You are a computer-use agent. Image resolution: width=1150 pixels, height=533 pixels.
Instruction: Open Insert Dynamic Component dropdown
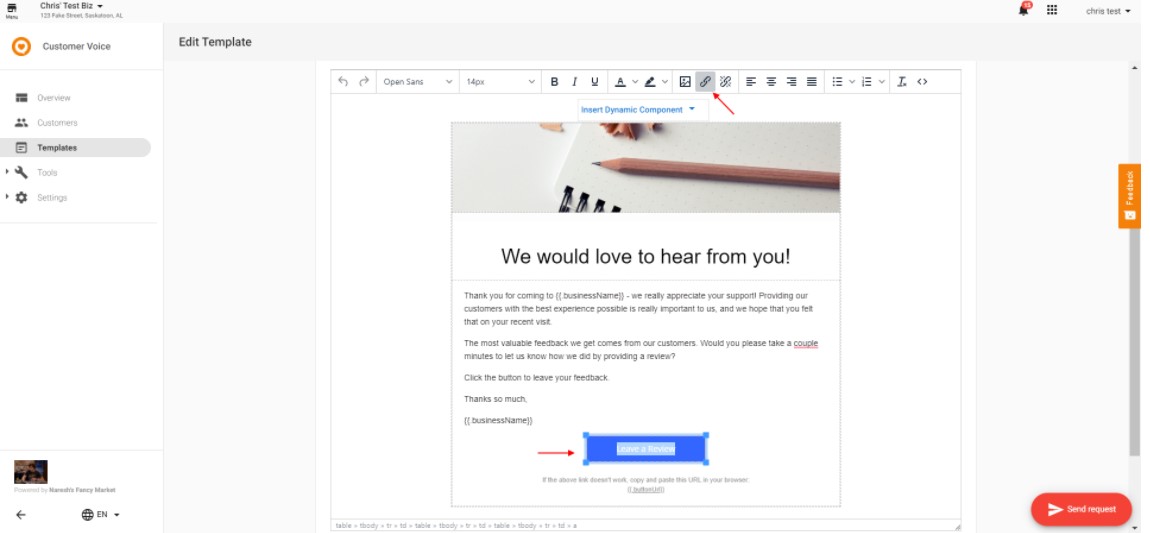pos(638,110)
